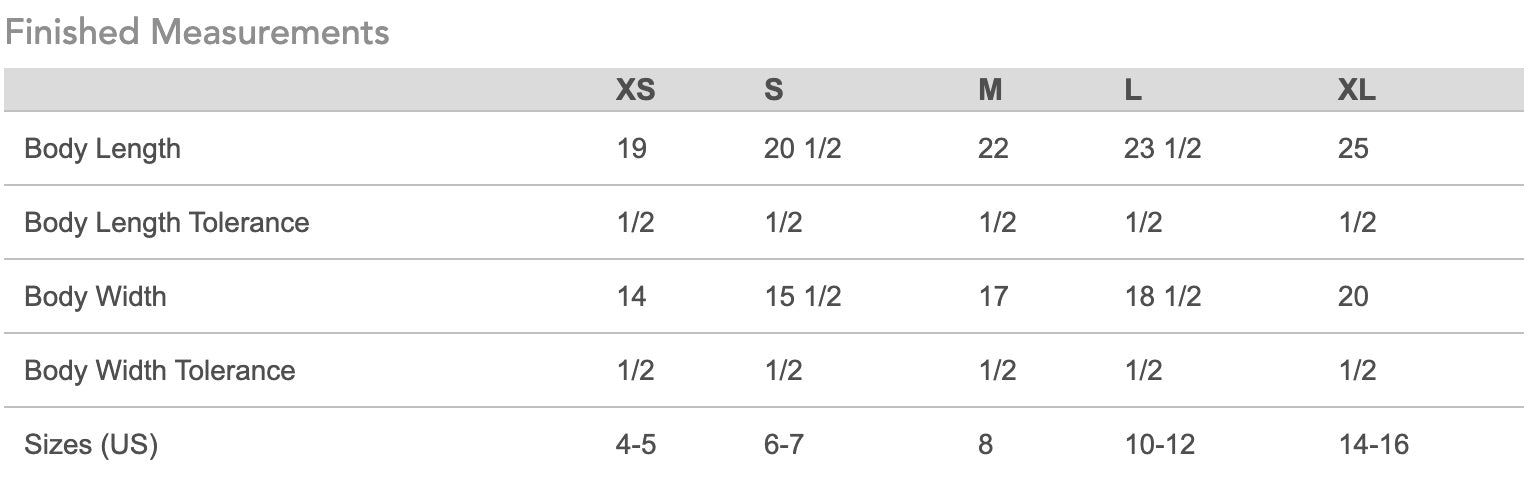Select the Body Length Tolerance row label

[166, 222]
